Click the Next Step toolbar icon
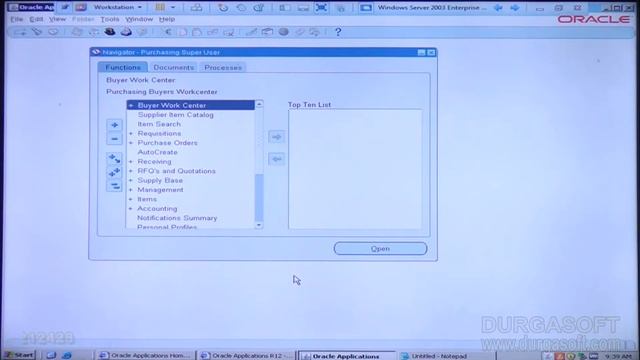 93,32
